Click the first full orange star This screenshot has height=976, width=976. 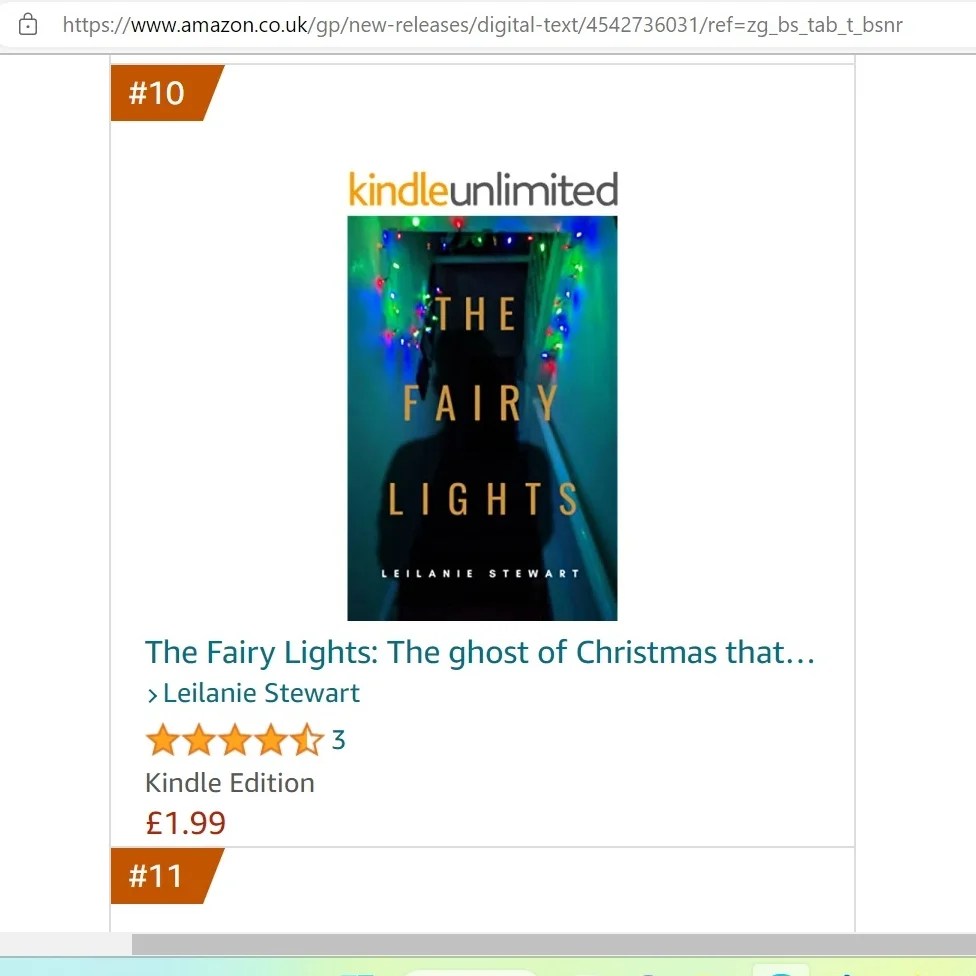click(x=162, y=739)
